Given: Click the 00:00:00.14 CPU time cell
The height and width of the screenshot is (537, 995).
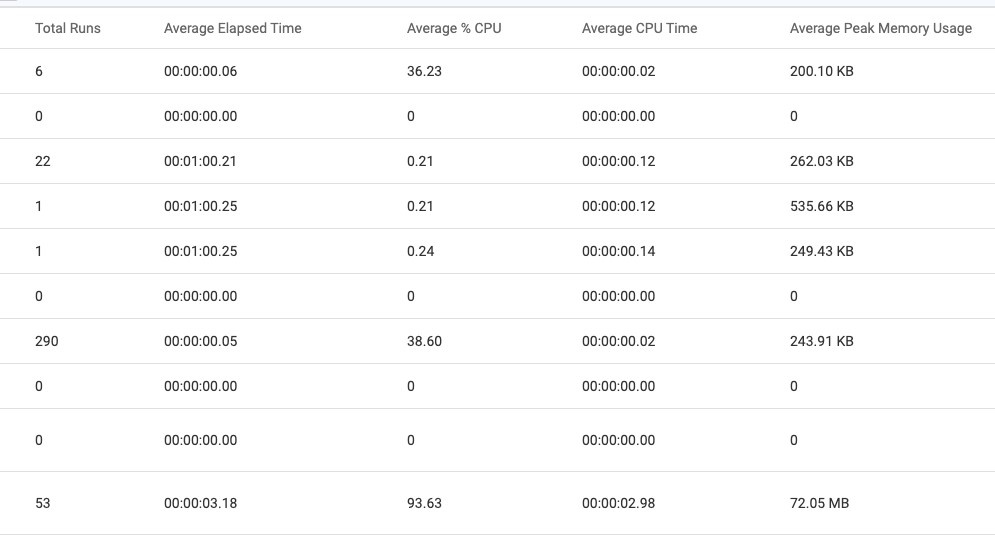Looking at the screenshot, I should click(x=618, y=251).
